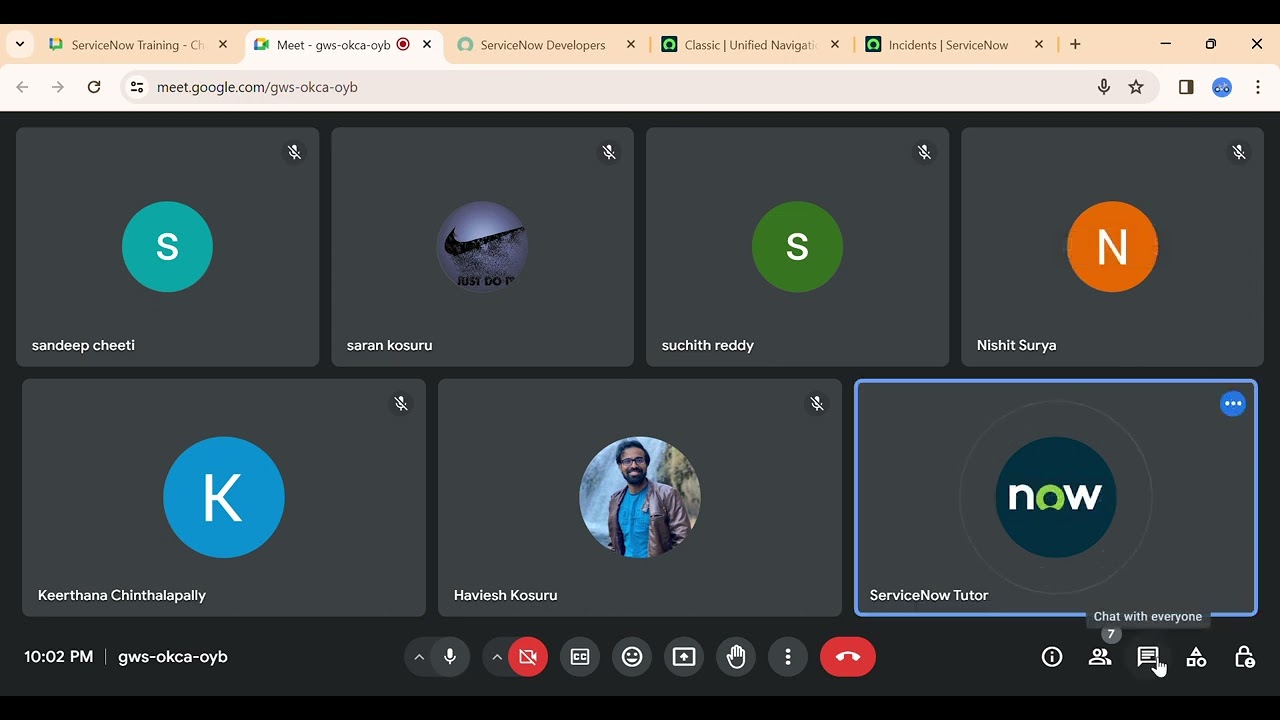Open Chat with everyone
The height and width of the screenshot is (720, 1280).
pyautogui.click(x=1148, y=657)
